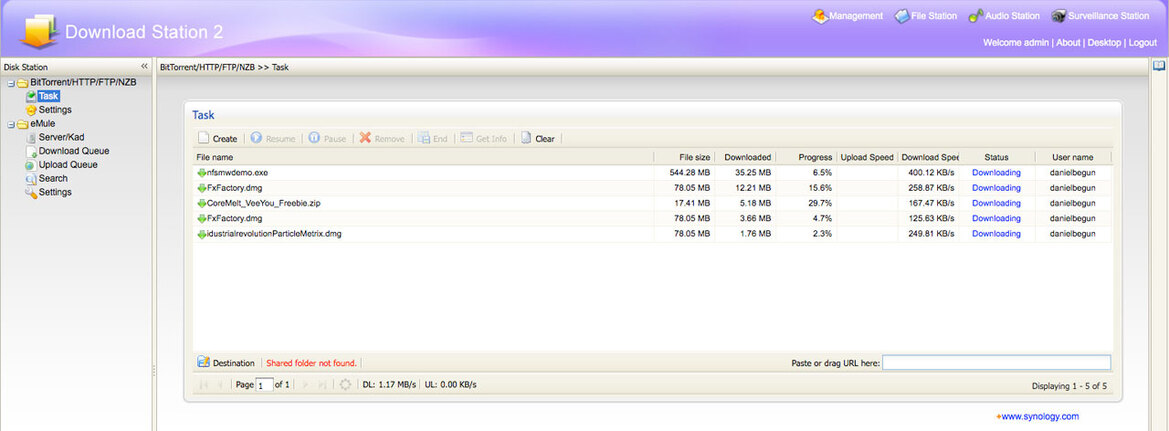This screenshot has width=1169, height=431.
Task: Open eMule Upload Queue
Action: point(68,165)
